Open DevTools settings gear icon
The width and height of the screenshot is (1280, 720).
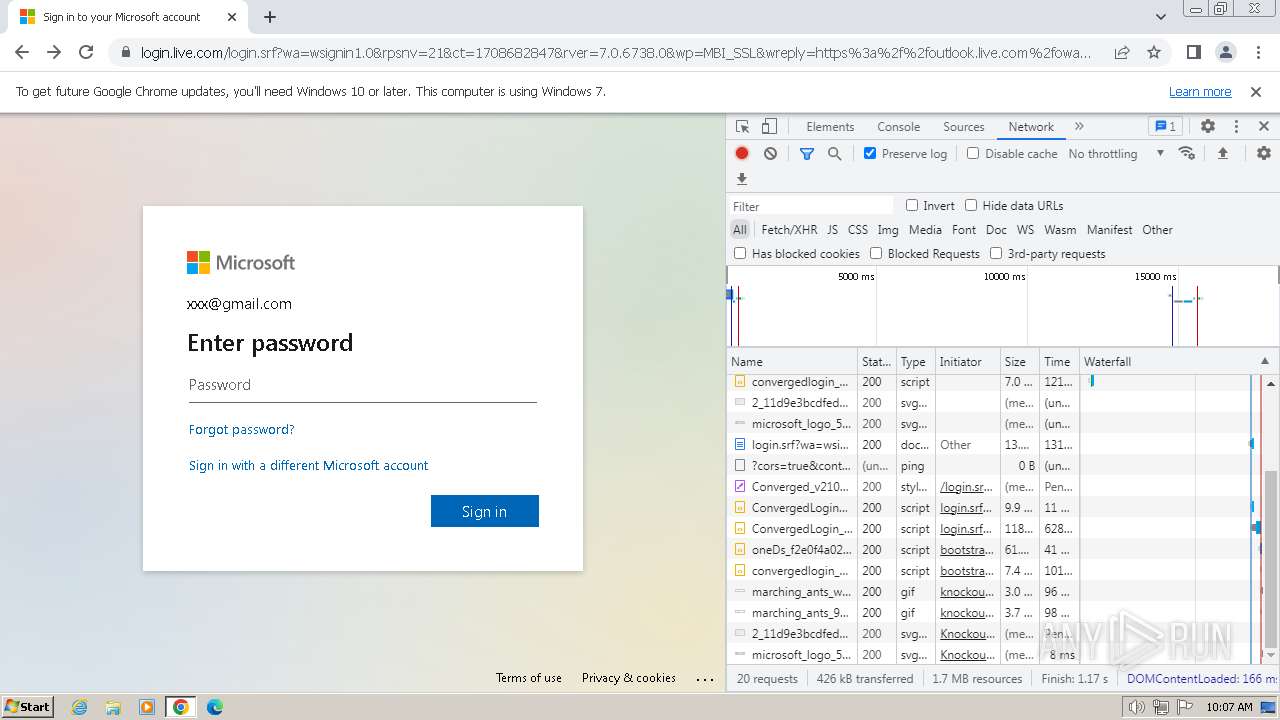1208,127
